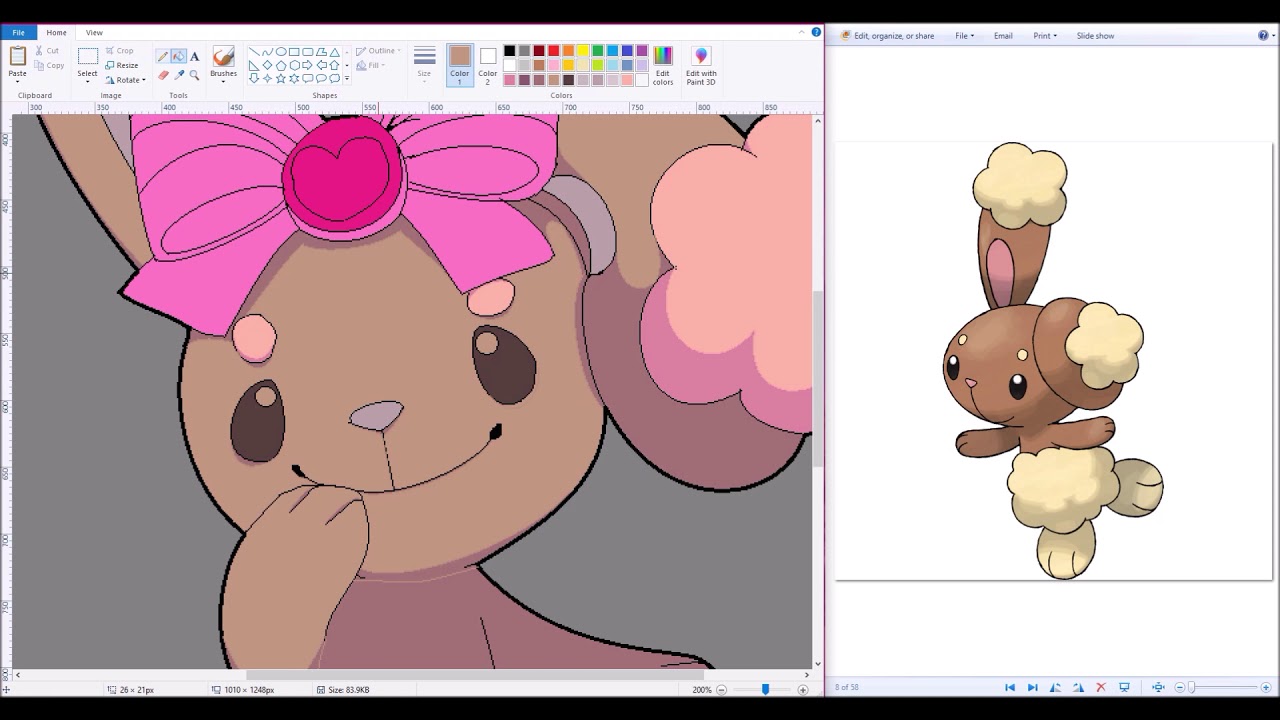This screenshot has width=1280, height=720.
Task: Click Slide show in viewer toolbar
Action: pos(1095,36)
